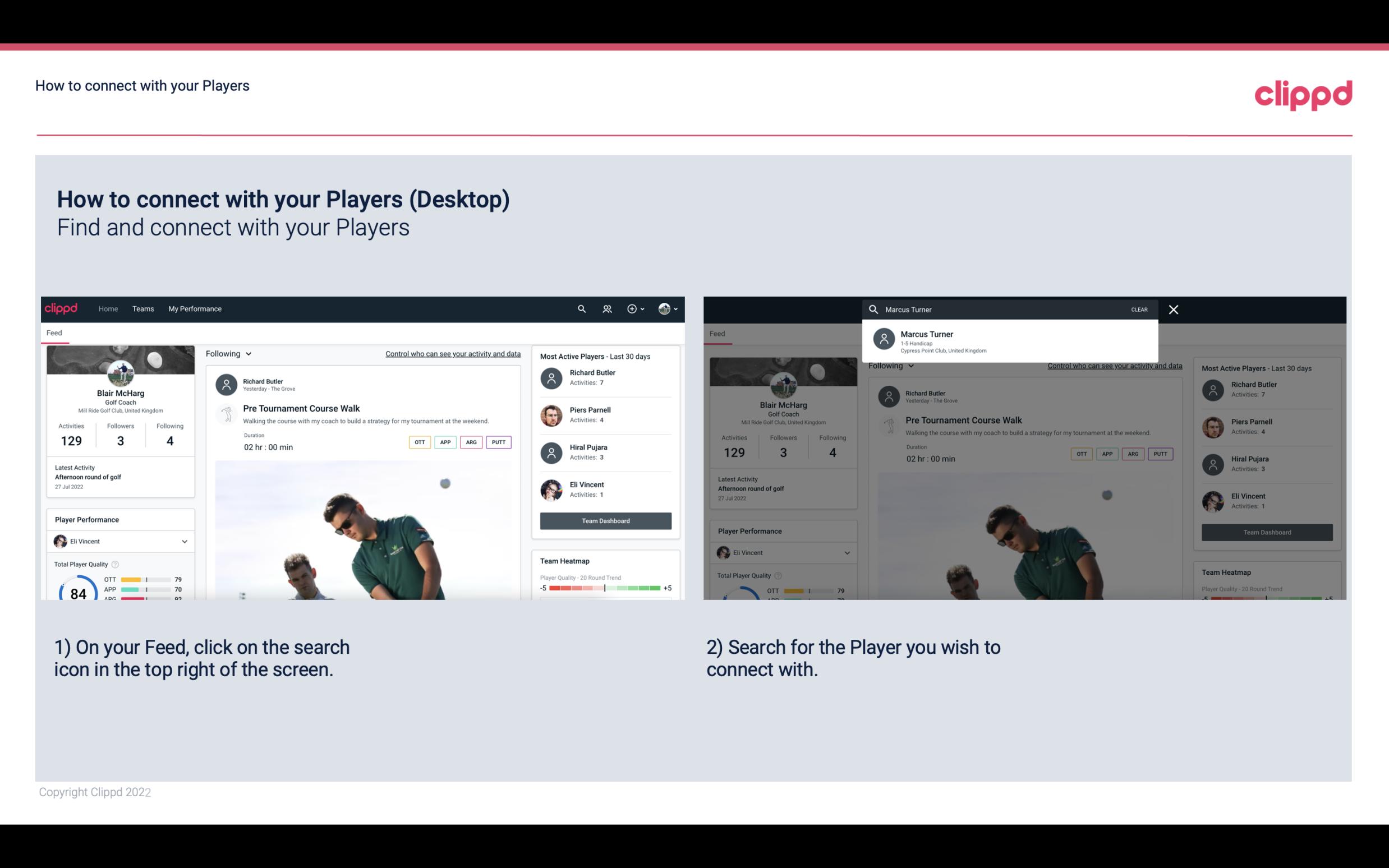Click the user profile icon top right
The image size is (1389, 868).
point(665,309)
